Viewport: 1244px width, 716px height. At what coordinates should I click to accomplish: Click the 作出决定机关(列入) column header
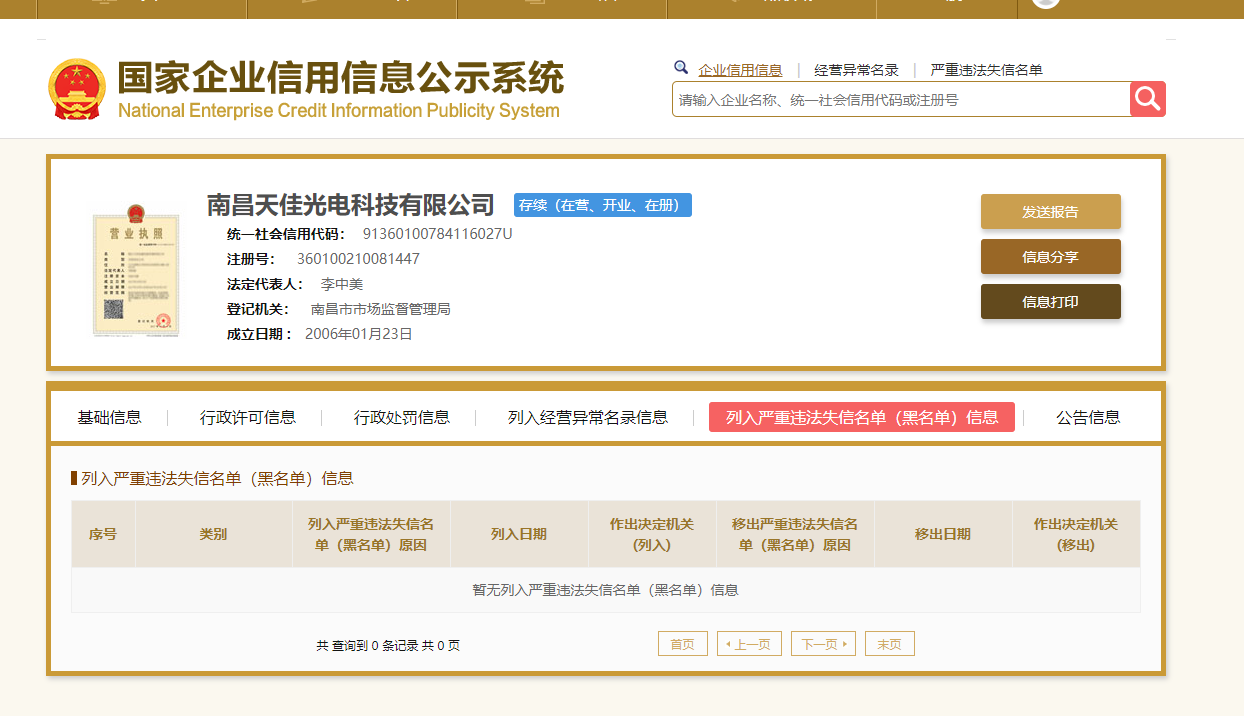point(652,534)
